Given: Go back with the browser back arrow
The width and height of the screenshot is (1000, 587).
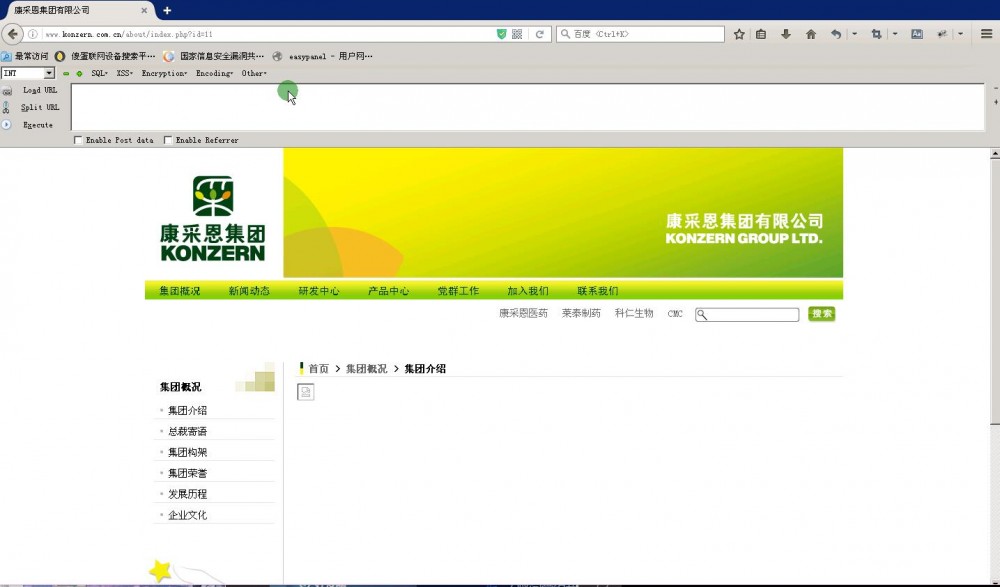Looking at the screenshot, I should [12, 34].
